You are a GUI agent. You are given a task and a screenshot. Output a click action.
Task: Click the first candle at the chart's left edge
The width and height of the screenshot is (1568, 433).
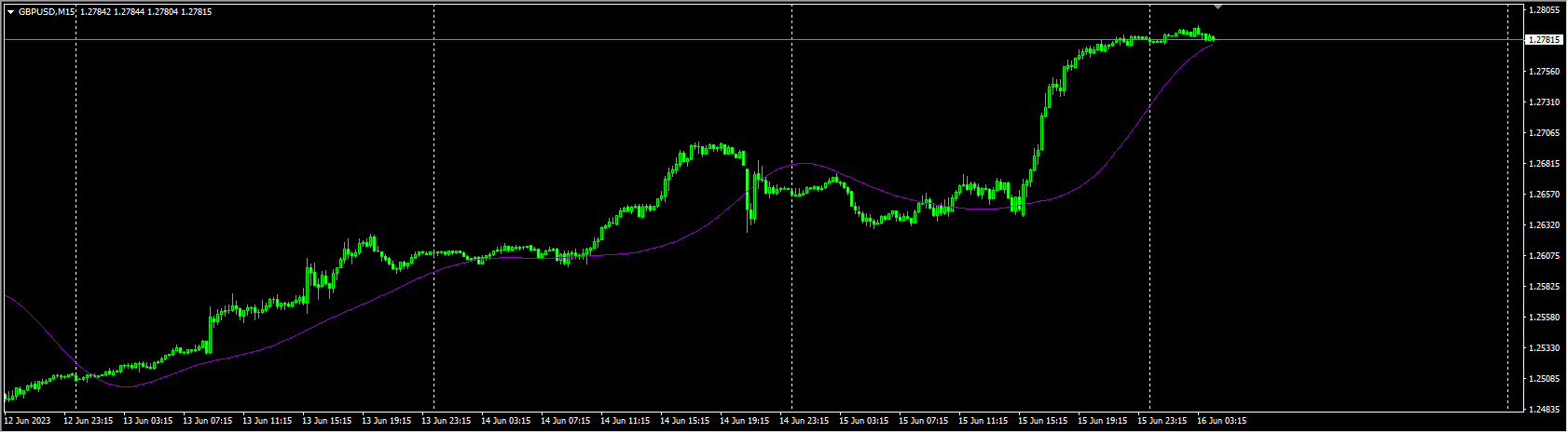point(7,395)
